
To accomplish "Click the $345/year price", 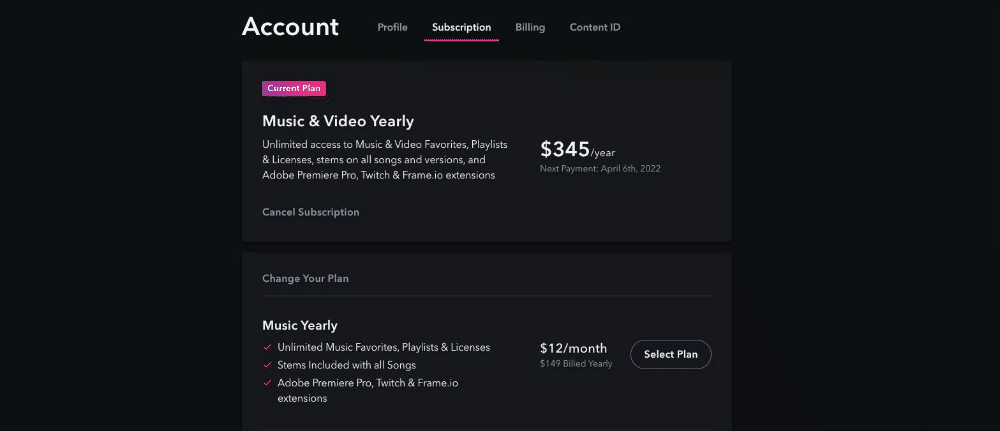I will pyautogui.click(x=578, y=150).
